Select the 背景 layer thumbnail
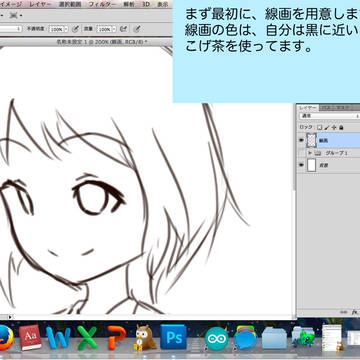Viewport: 360px width, 360px height. [x=311, y=165]
